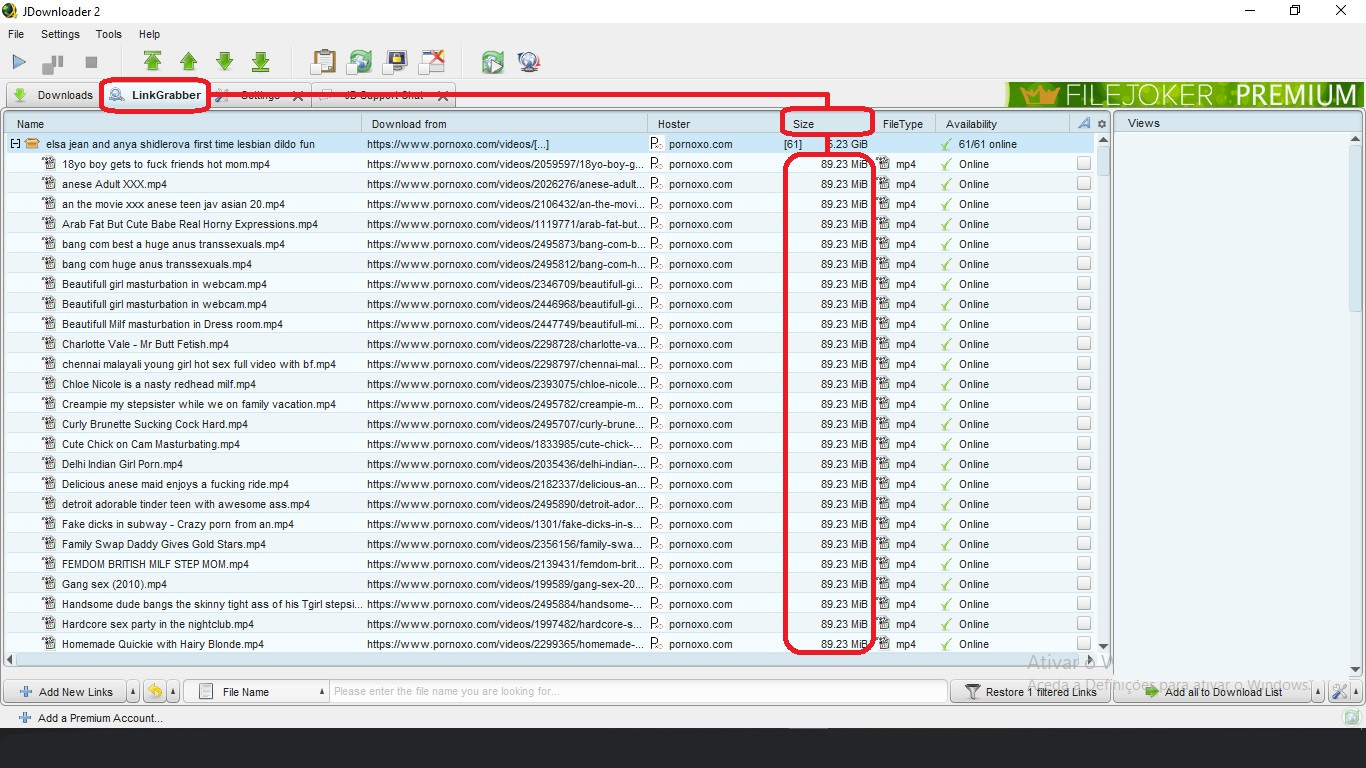The image size is (1366, 768).
Task: Click the LinkGrabber tab magnifier icon
Action: coord(117,95)
